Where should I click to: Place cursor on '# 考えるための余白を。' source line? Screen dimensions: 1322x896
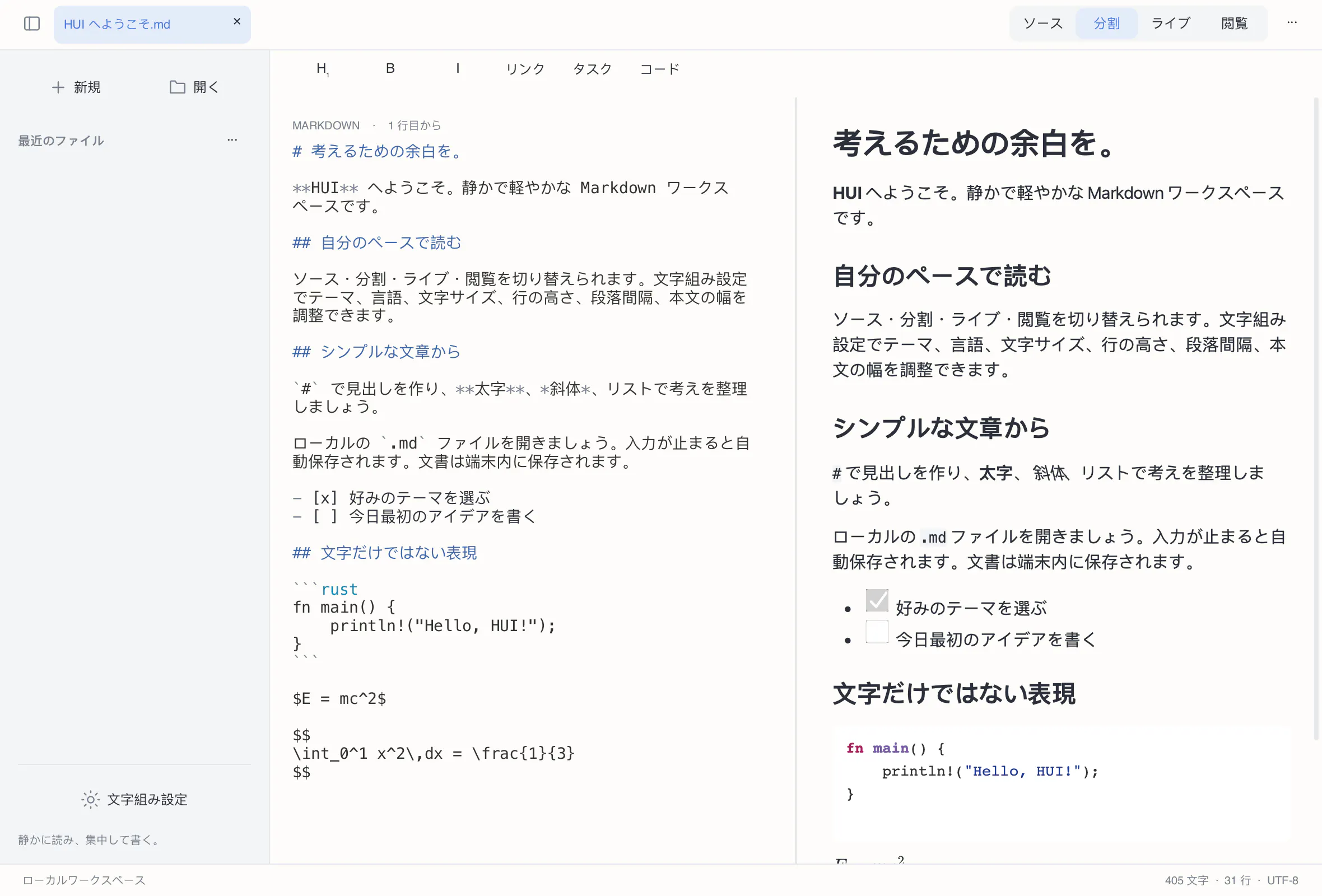pos(377,151)
